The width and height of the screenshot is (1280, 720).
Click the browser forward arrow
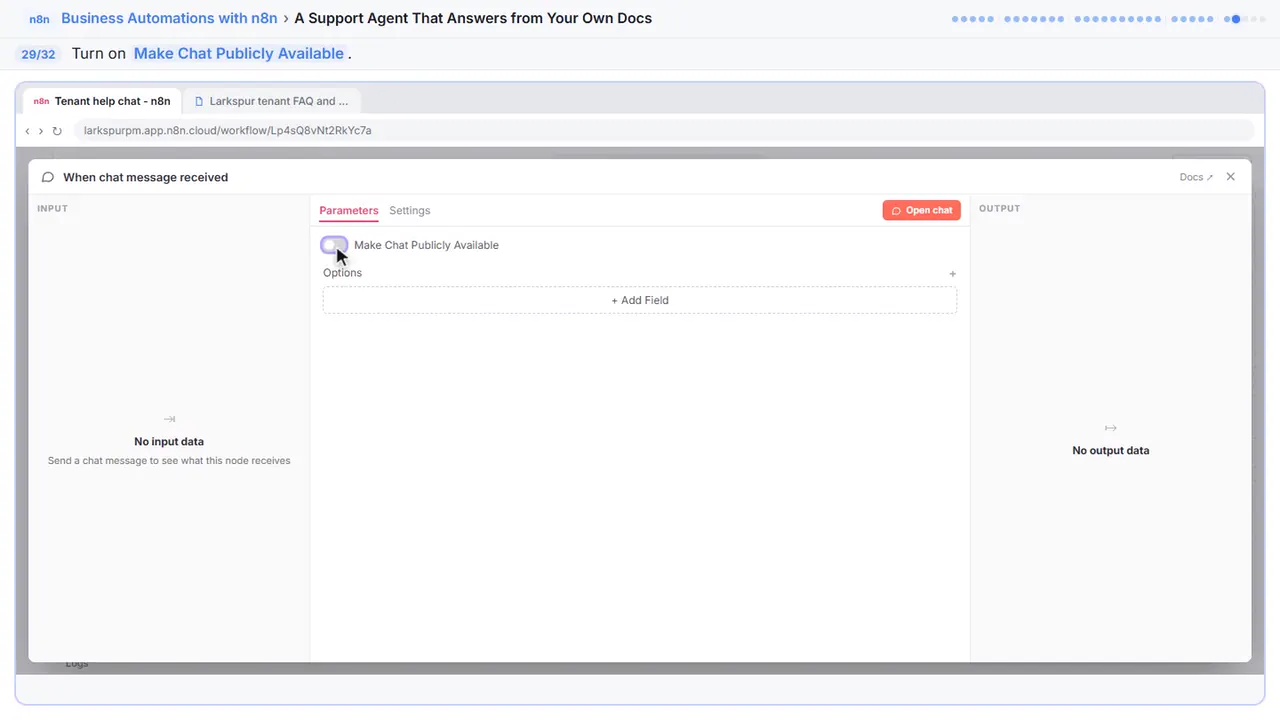click(41, 131)
